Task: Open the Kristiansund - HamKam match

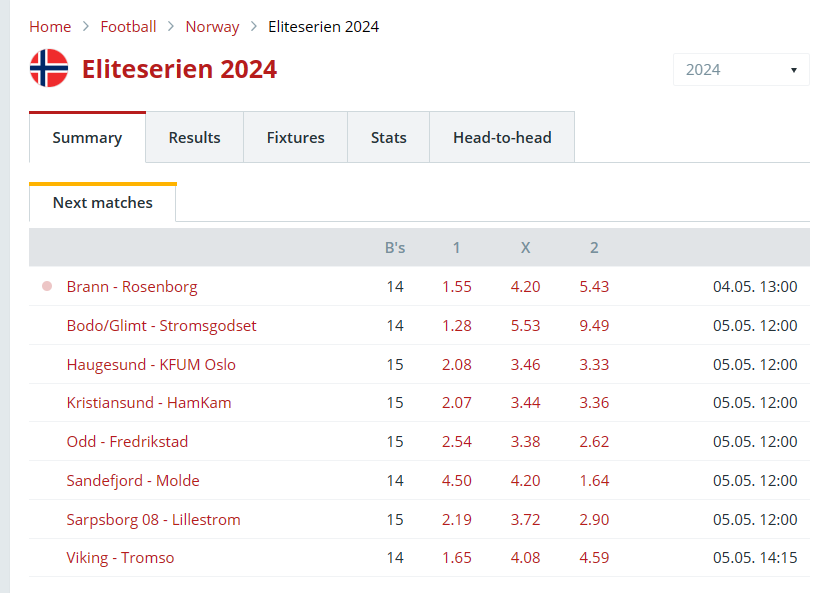Action: pos(149,402)
